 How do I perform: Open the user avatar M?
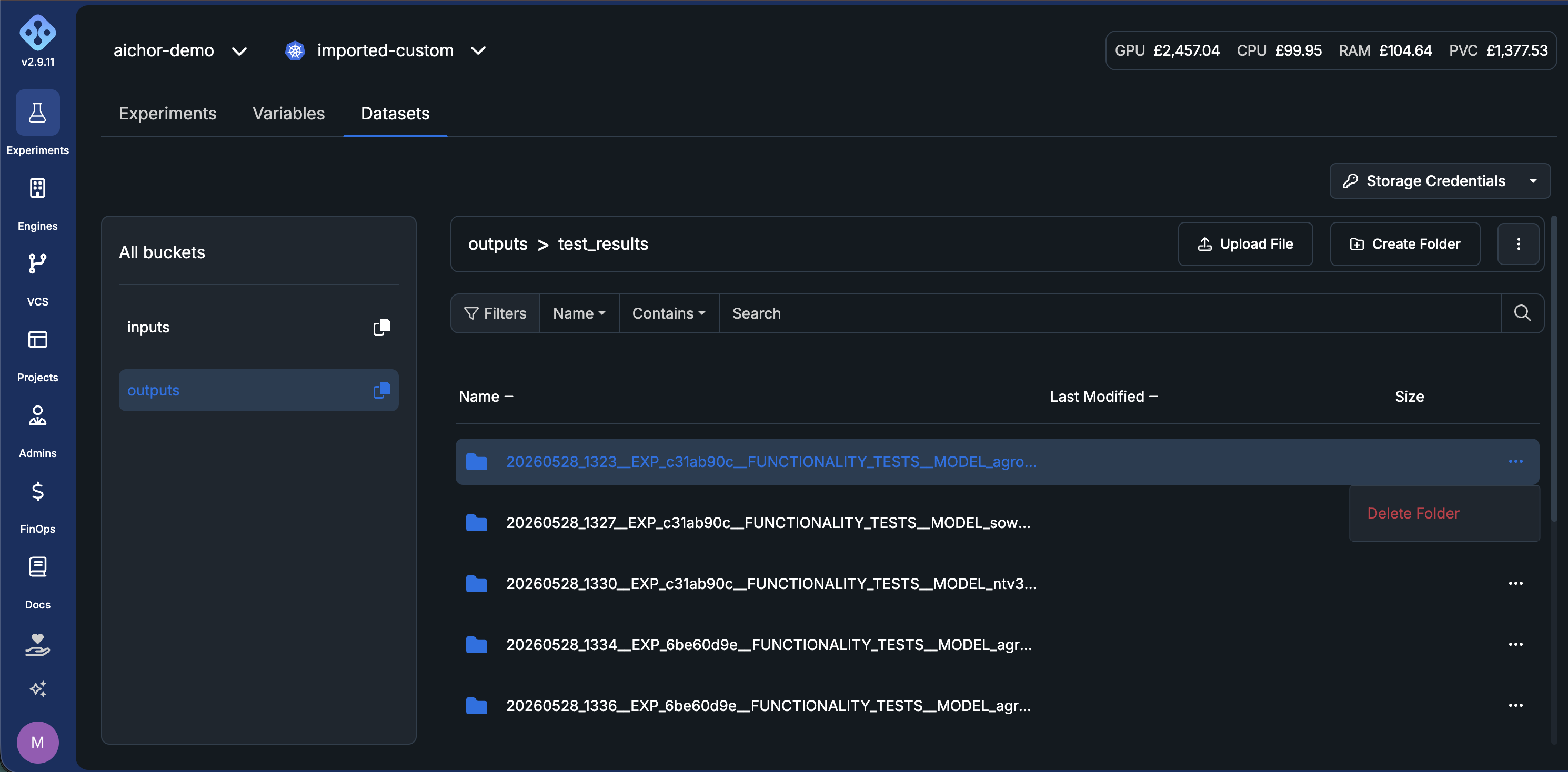coord(38,742)
